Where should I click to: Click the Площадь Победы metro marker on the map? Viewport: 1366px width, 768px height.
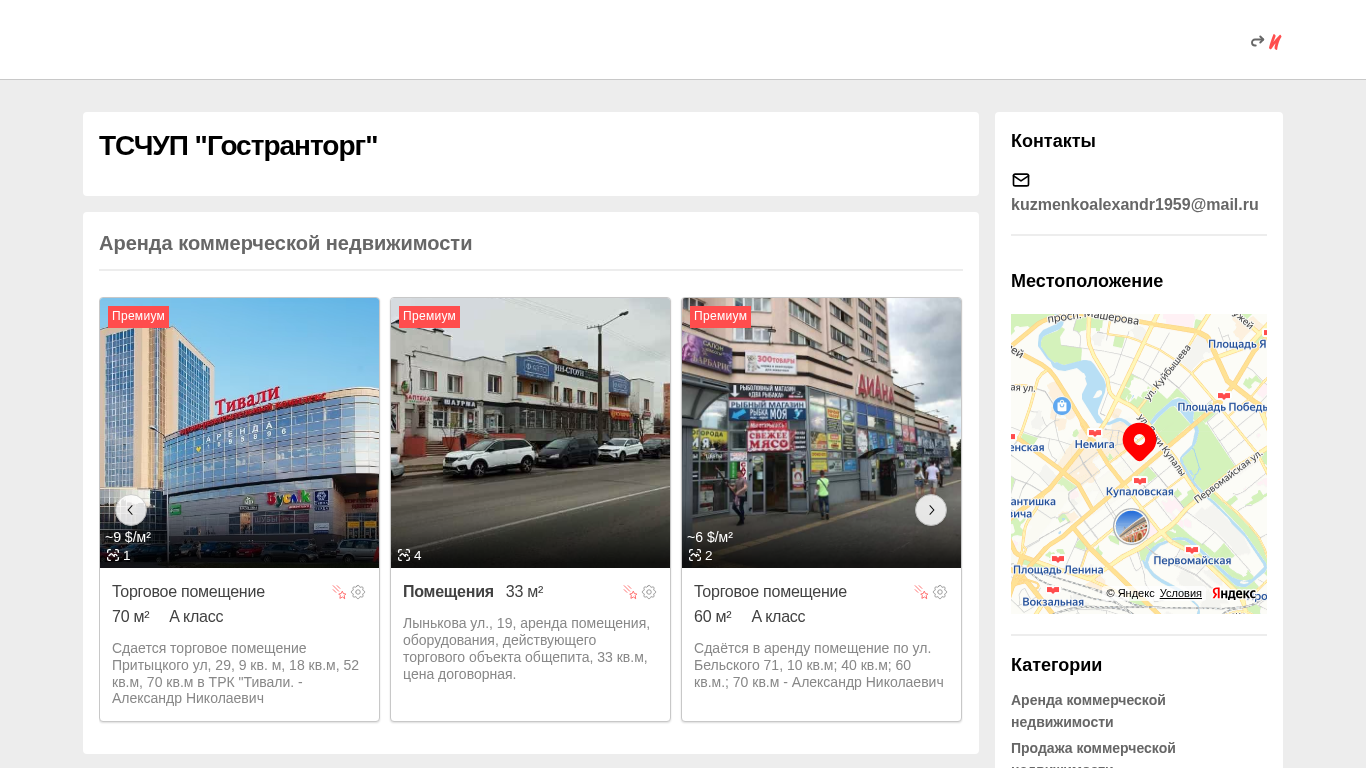coord(1224,396)
